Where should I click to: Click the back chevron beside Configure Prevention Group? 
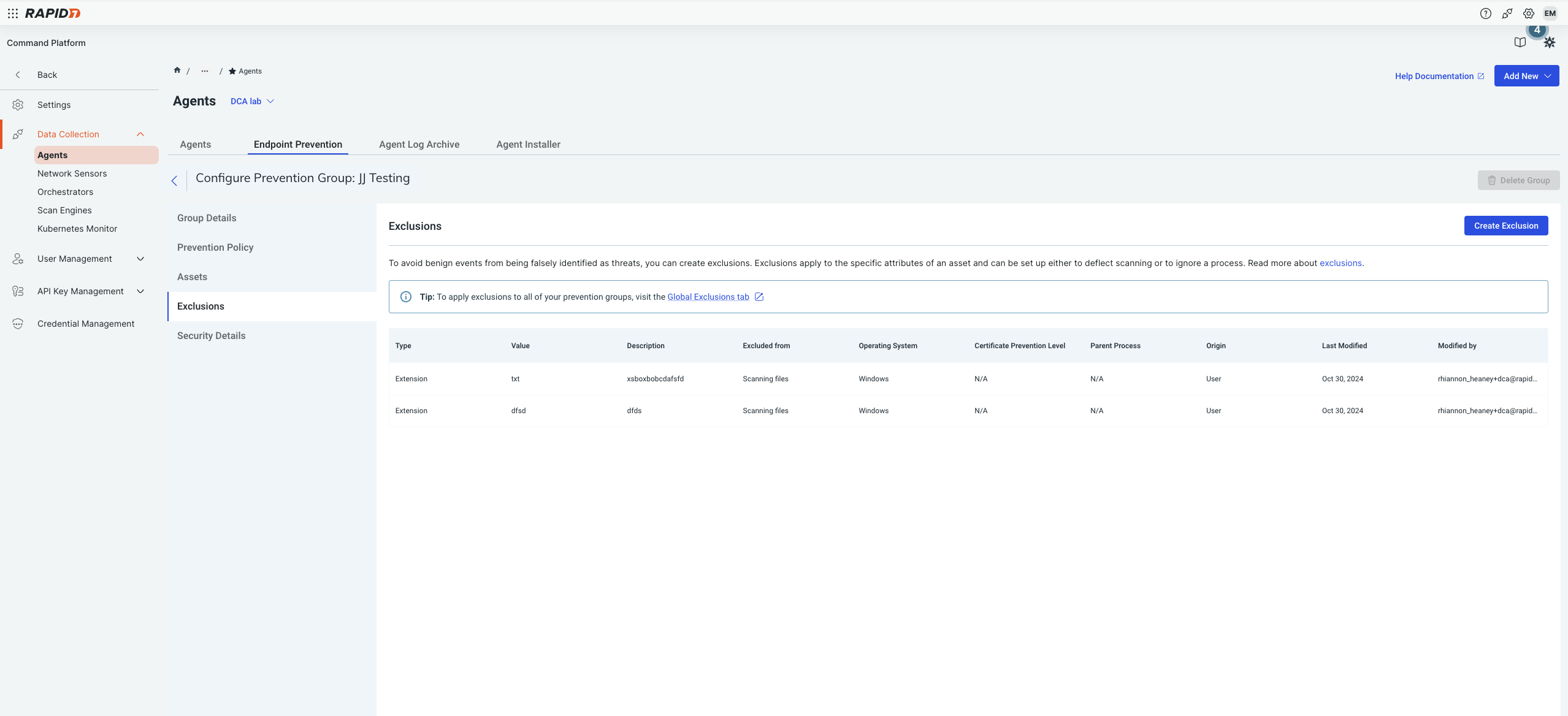tap(174, 180)
